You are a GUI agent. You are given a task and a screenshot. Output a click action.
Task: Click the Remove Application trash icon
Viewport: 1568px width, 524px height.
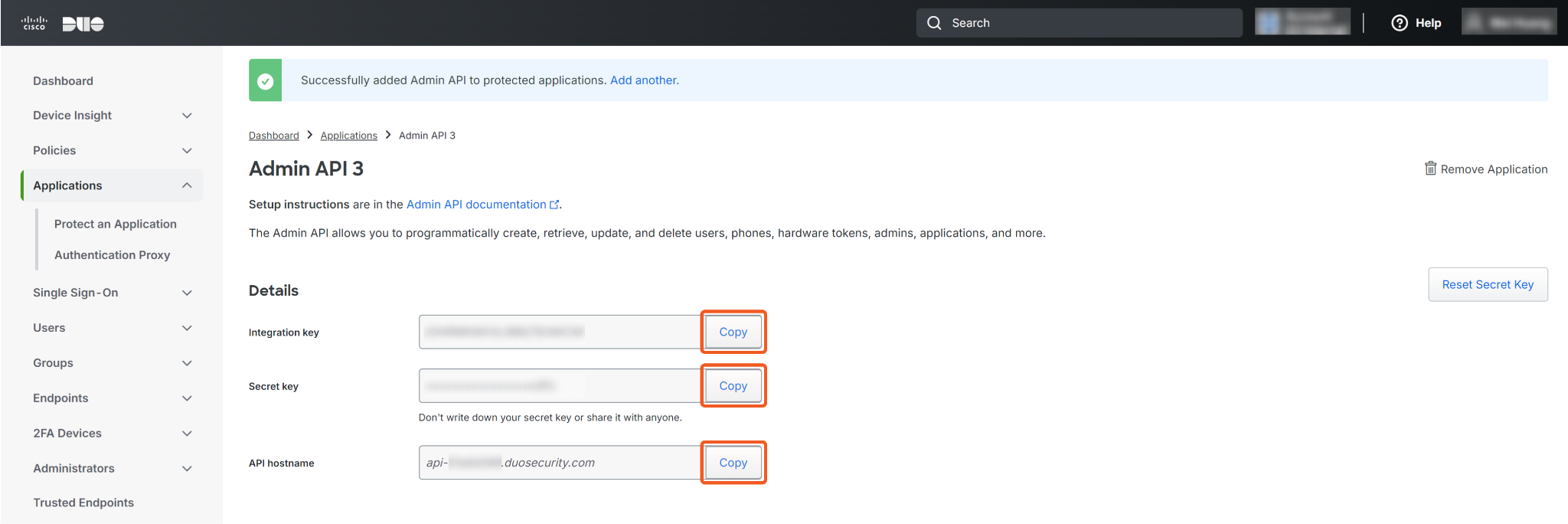click(1430, 169)
